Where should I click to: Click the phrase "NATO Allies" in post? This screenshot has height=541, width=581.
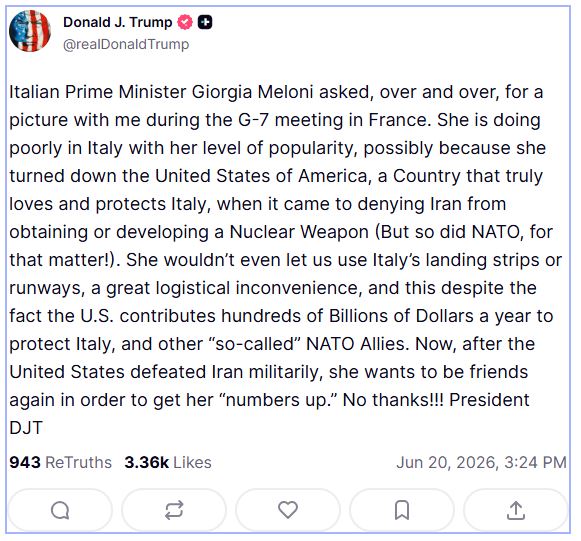pos(358,344)
